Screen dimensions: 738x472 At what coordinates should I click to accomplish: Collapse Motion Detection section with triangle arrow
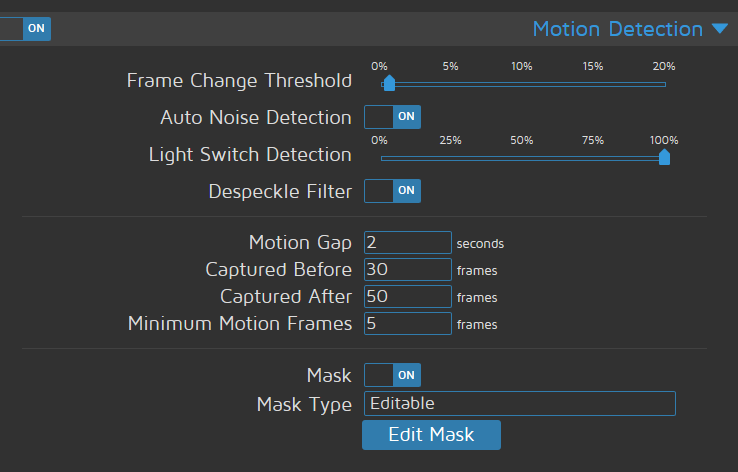click(720, 29)
